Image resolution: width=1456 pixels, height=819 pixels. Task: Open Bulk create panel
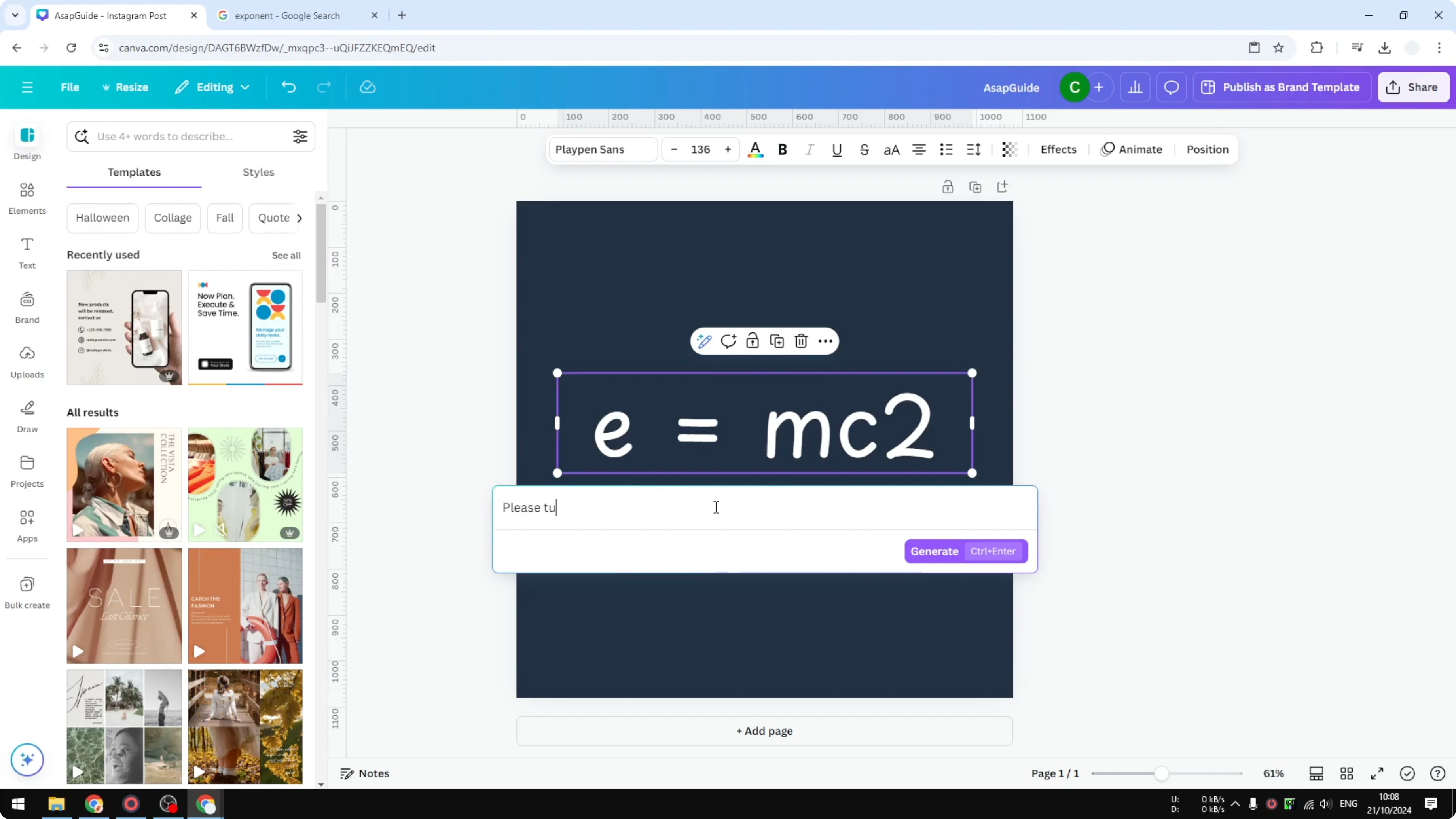27,592
